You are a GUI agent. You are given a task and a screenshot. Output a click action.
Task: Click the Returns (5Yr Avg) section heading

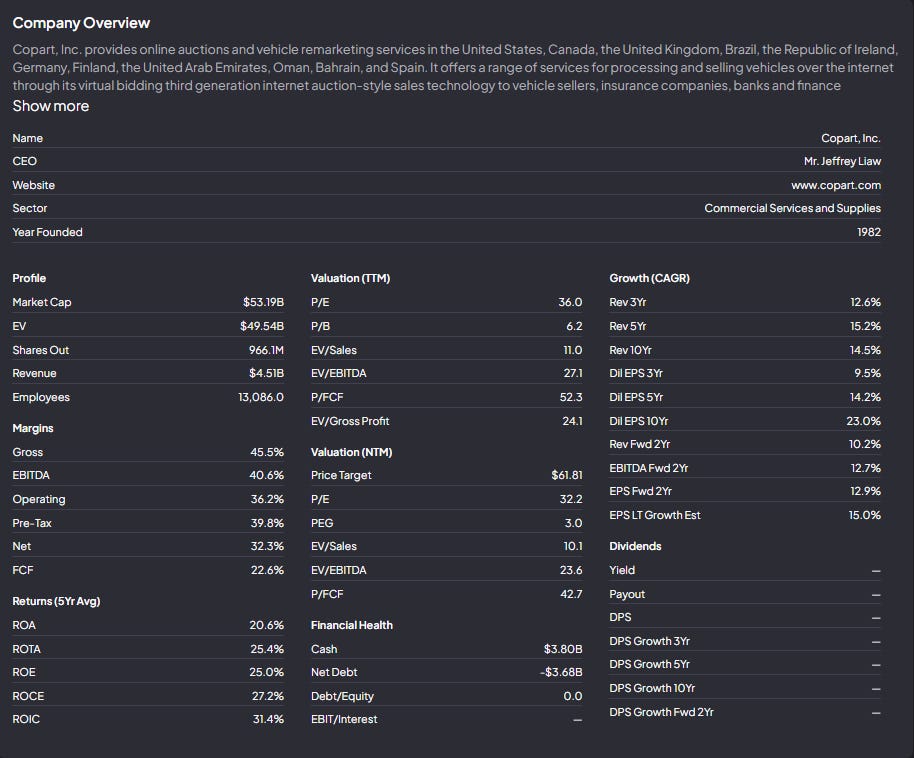pos(56,601)
